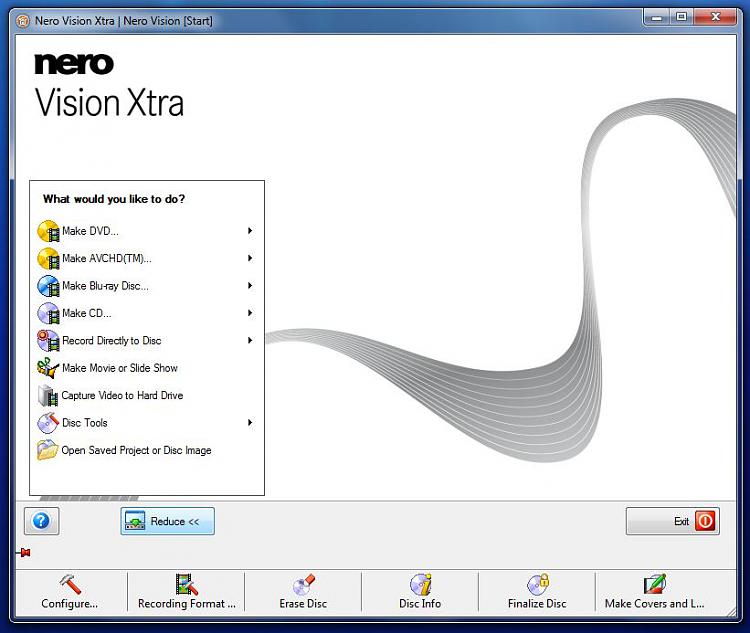The height and width of the screenshot is (633, 750).
Task: Expand the Disc Tools submenu arrow
Action: pyautogui.click(x=250, y=423)
